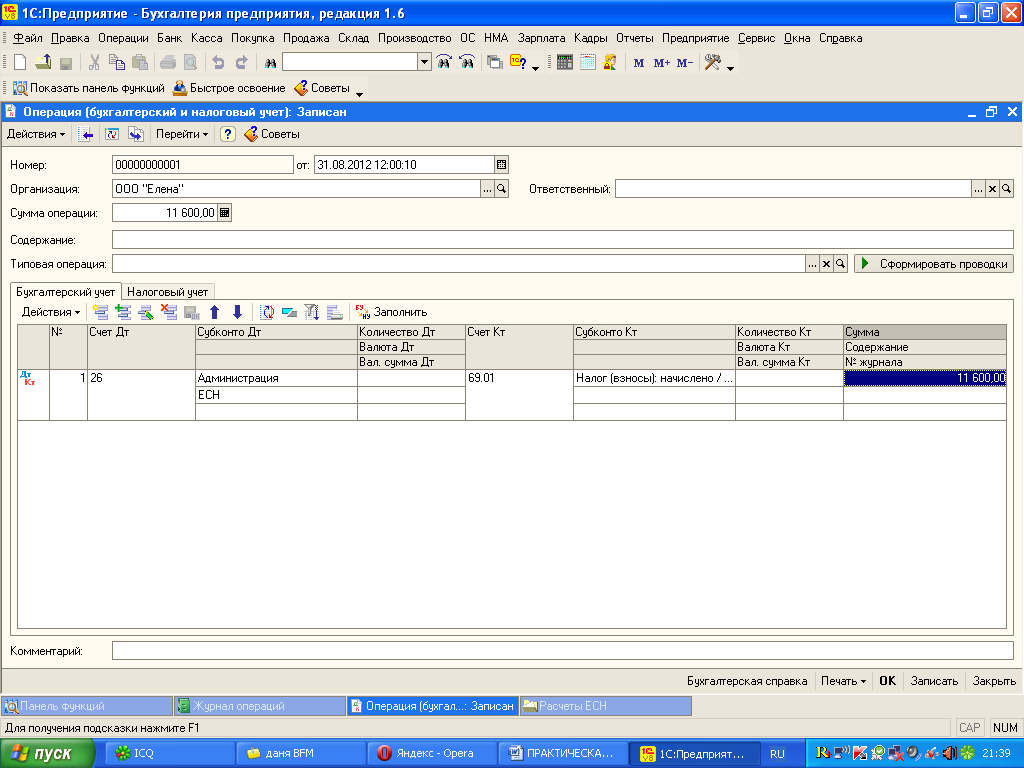
Task: Expand the small arrow after Советы toolbar
Action: (x=359, y=93)
